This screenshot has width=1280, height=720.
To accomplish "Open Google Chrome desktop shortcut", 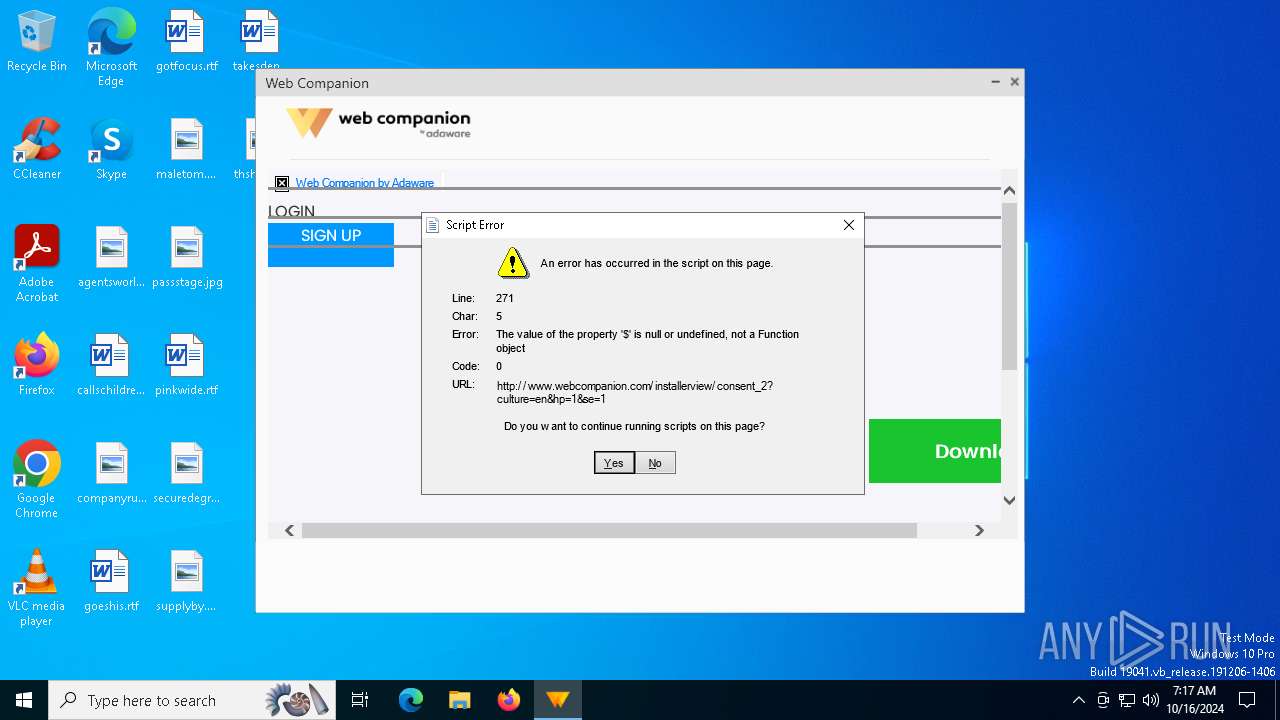I will point(37,480).
